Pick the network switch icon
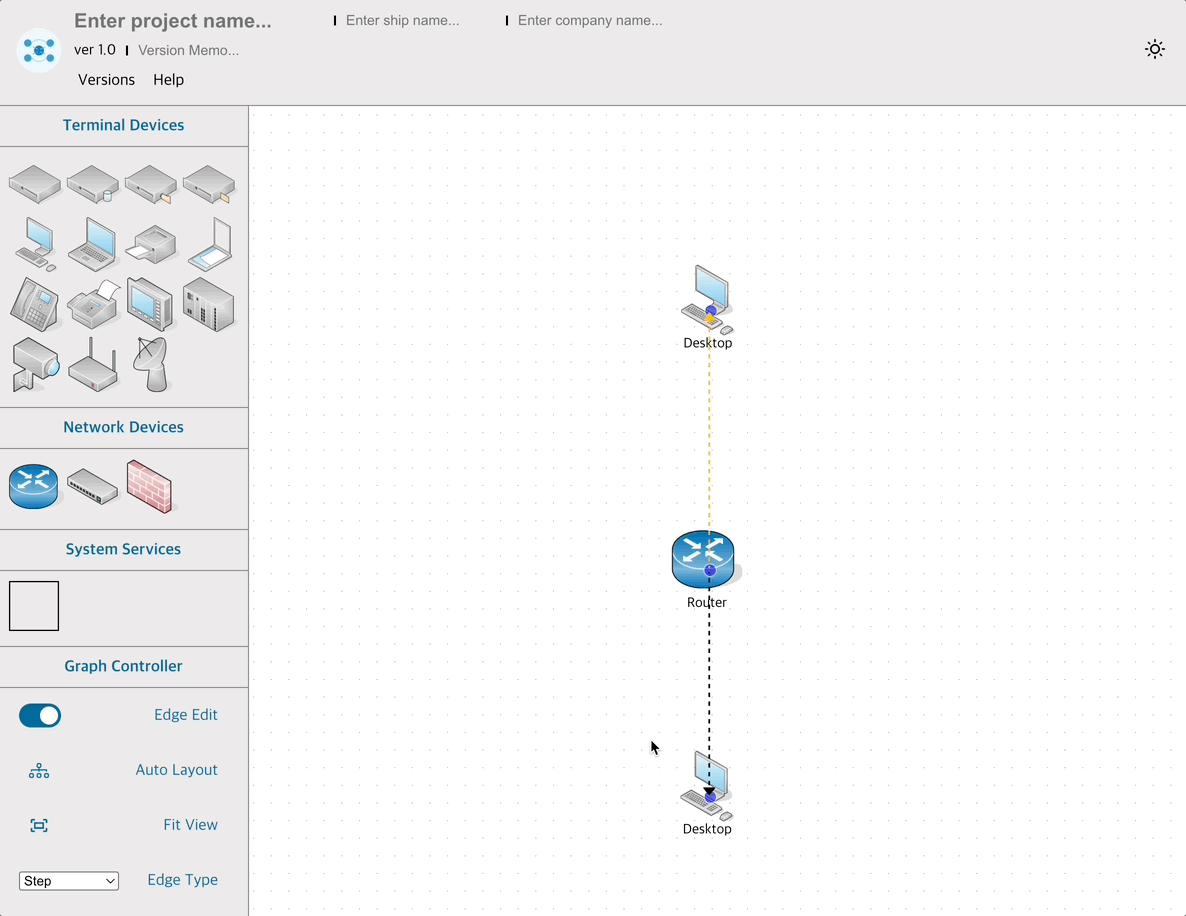The image size is (1186, 916). point(92,487)
